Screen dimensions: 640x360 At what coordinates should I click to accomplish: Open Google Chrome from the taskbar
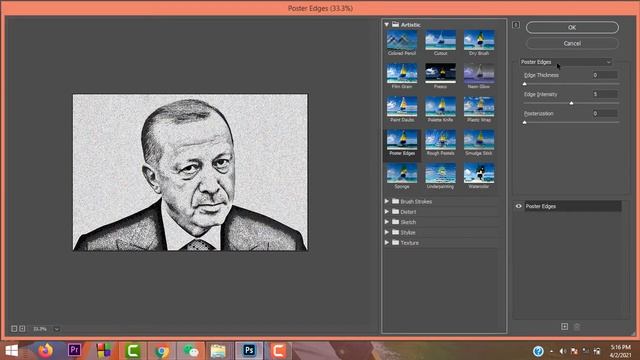point(162,350)
